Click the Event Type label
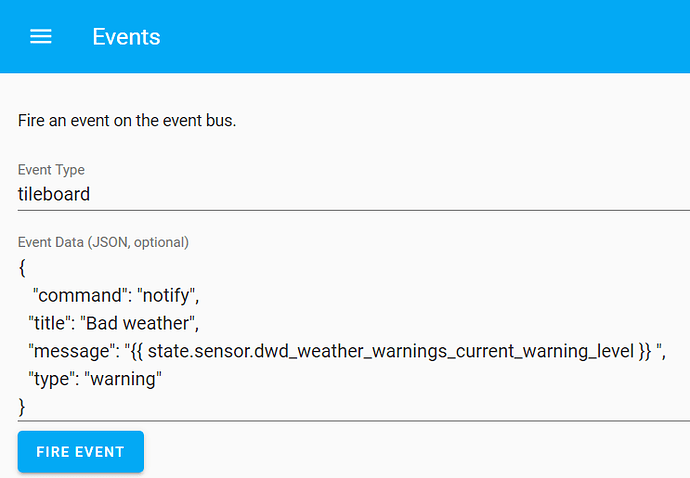The height and width of the screenshot is (478, 690). (x=51, y=170)
